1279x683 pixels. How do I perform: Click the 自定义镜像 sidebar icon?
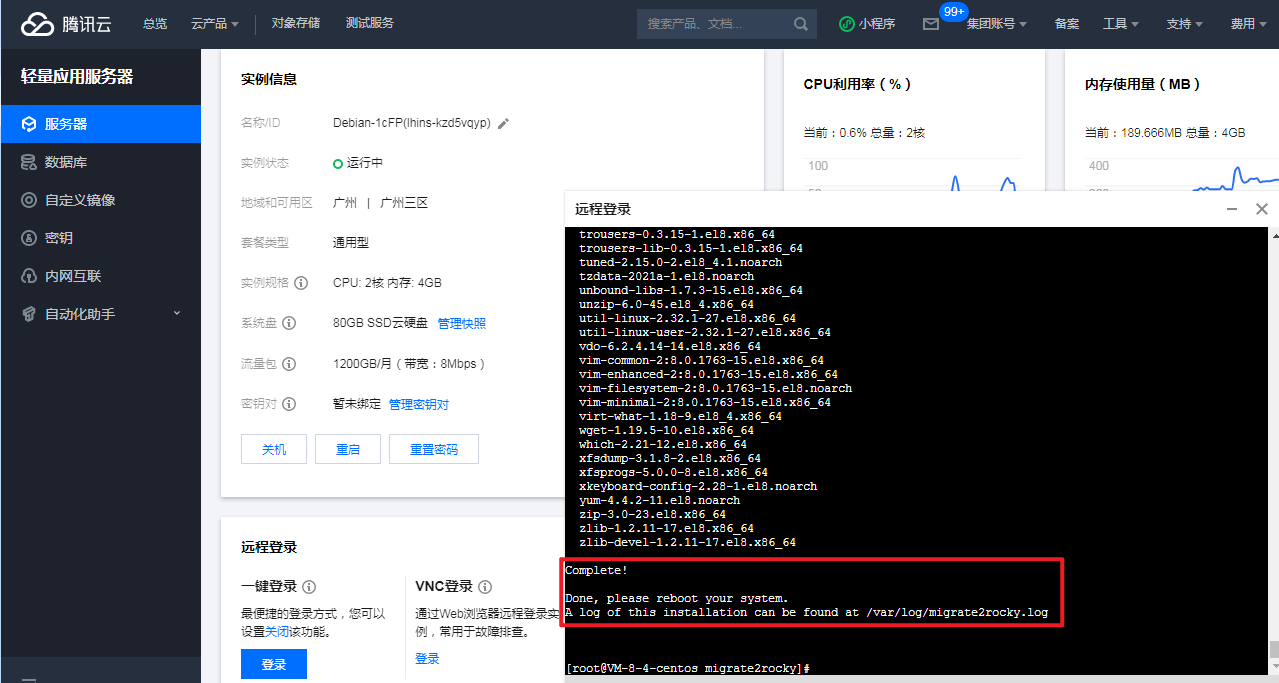click(x=29, y=200)
